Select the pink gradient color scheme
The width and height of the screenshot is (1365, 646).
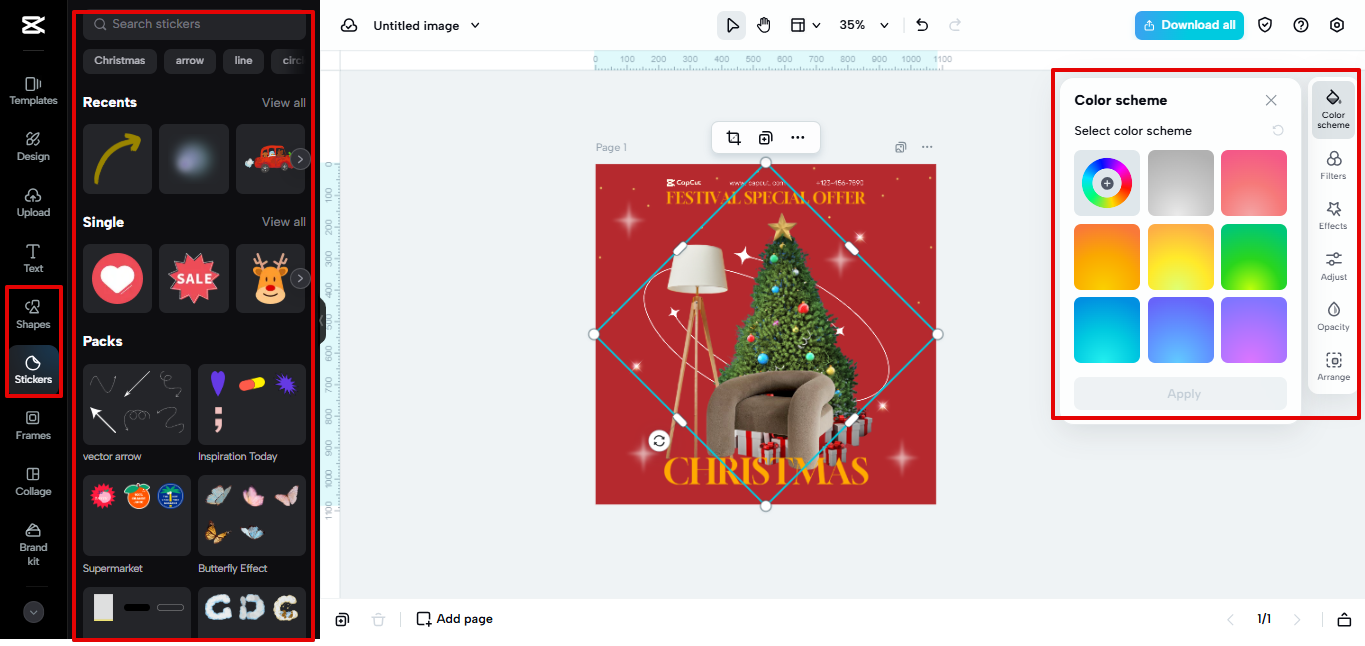click(x=1254, y=183)
